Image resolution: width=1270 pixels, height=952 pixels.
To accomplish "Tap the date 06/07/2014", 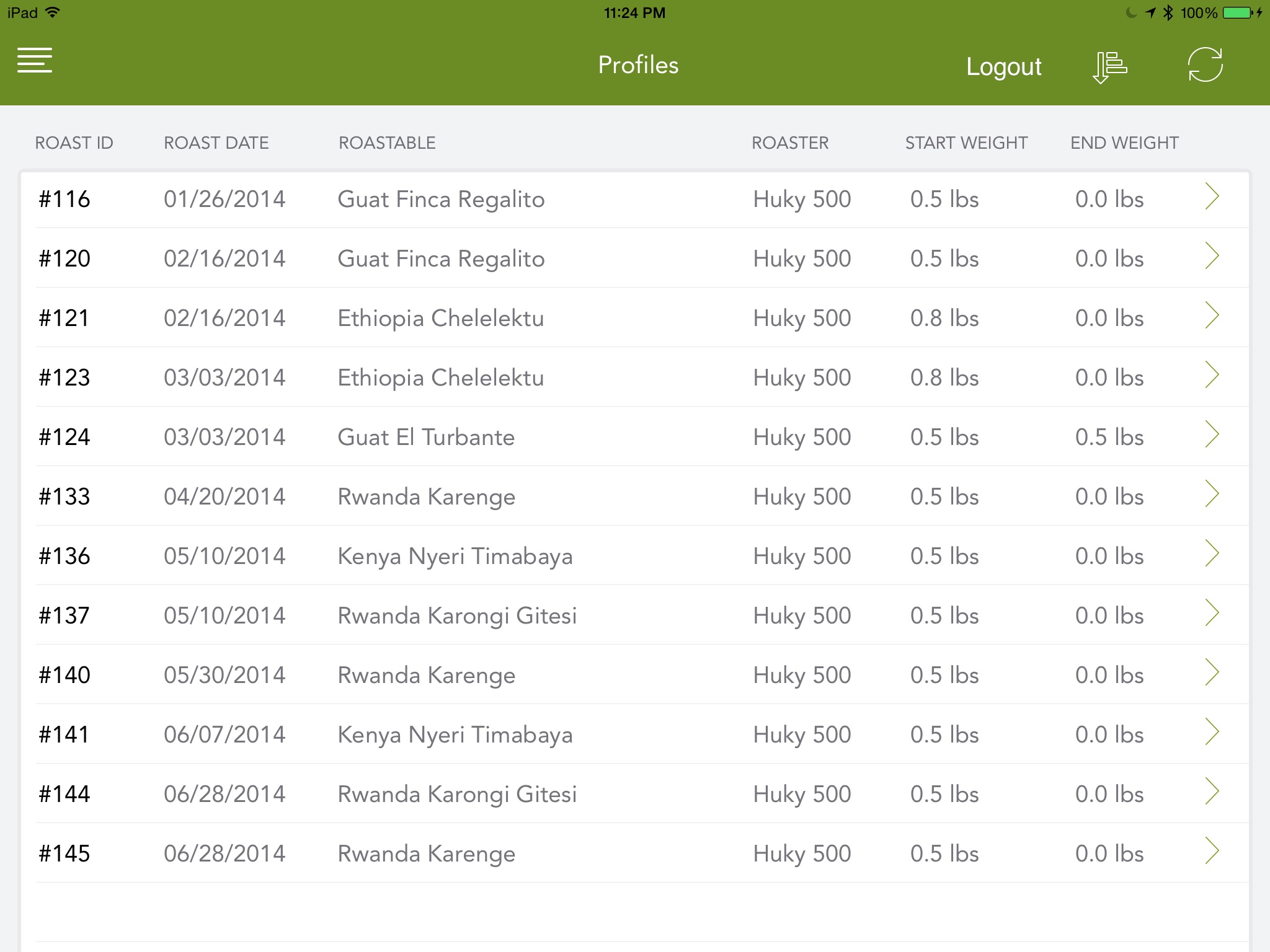I will point(224,735).
